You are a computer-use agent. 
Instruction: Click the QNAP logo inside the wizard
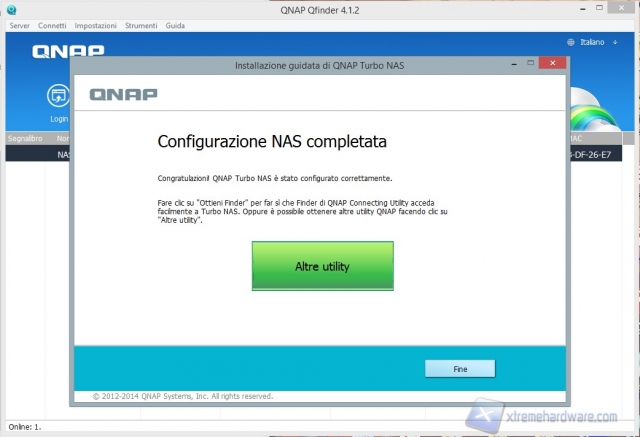123,95
